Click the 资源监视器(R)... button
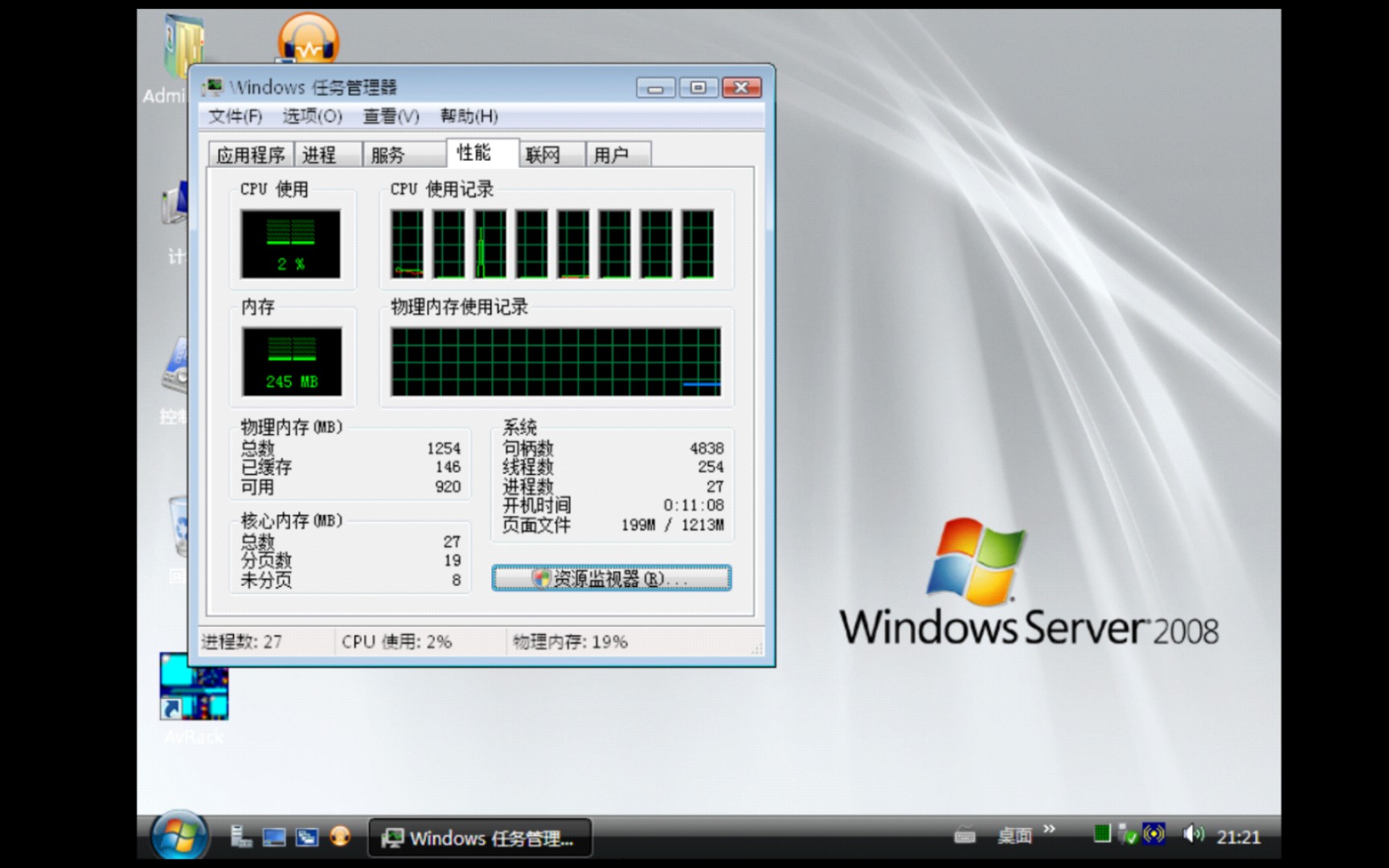This screenshot has height=868, width=1389. [x=611, y=579]
